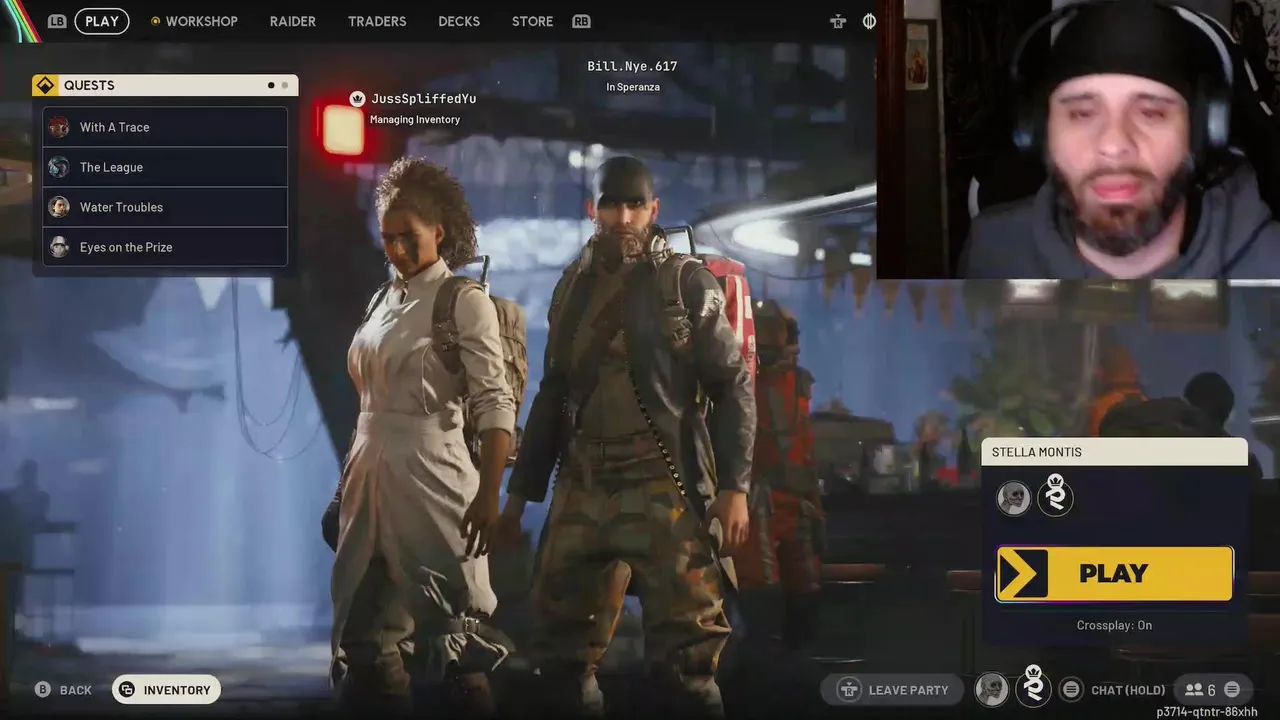The width and height of the screenshot is (1280, 720).
Task: Click the QUESTS panel header
Action: [x=165, y=85]
